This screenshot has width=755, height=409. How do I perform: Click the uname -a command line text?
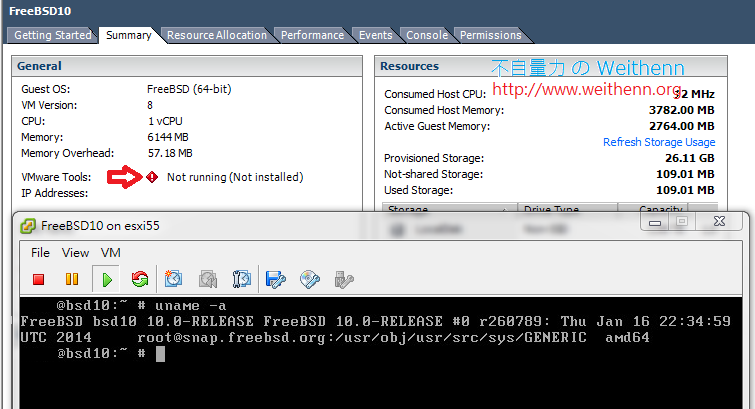coord(190,305)
